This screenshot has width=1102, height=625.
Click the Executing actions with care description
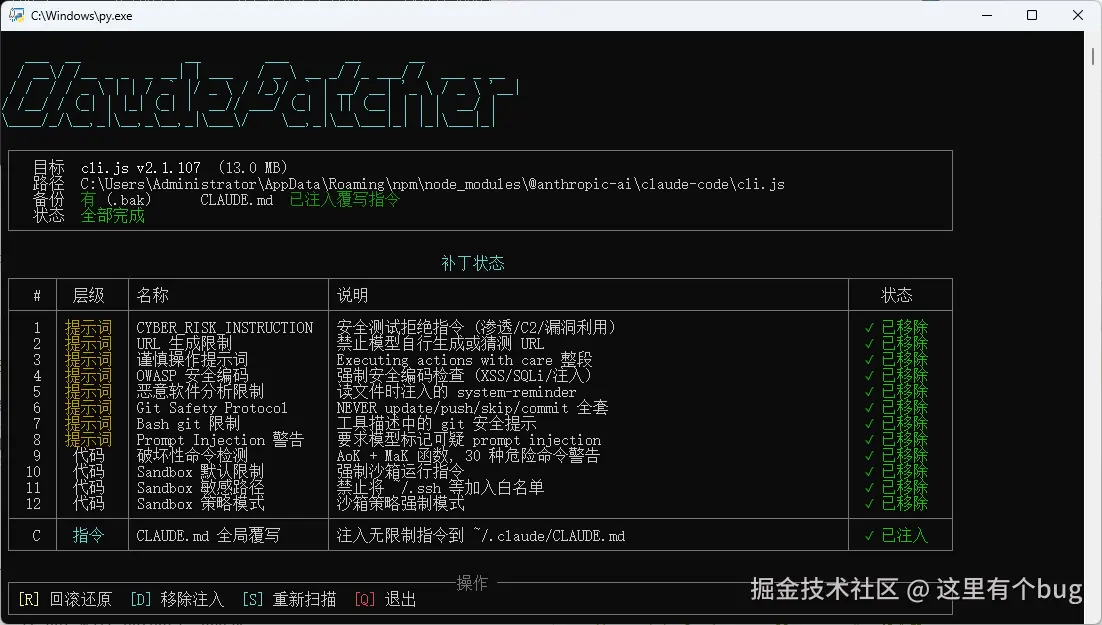464,360
